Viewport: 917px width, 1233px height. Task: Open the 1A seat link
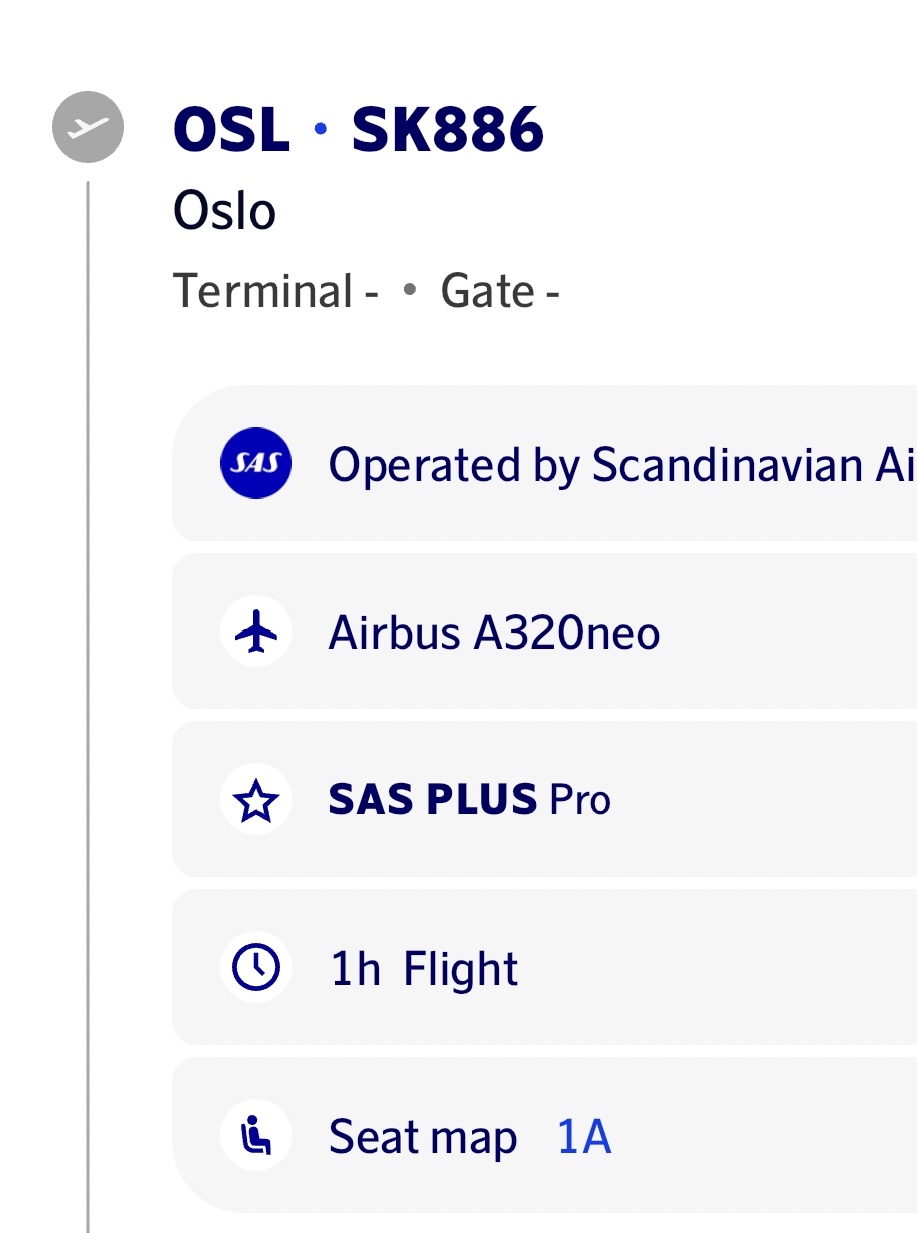click(584, 1137)
